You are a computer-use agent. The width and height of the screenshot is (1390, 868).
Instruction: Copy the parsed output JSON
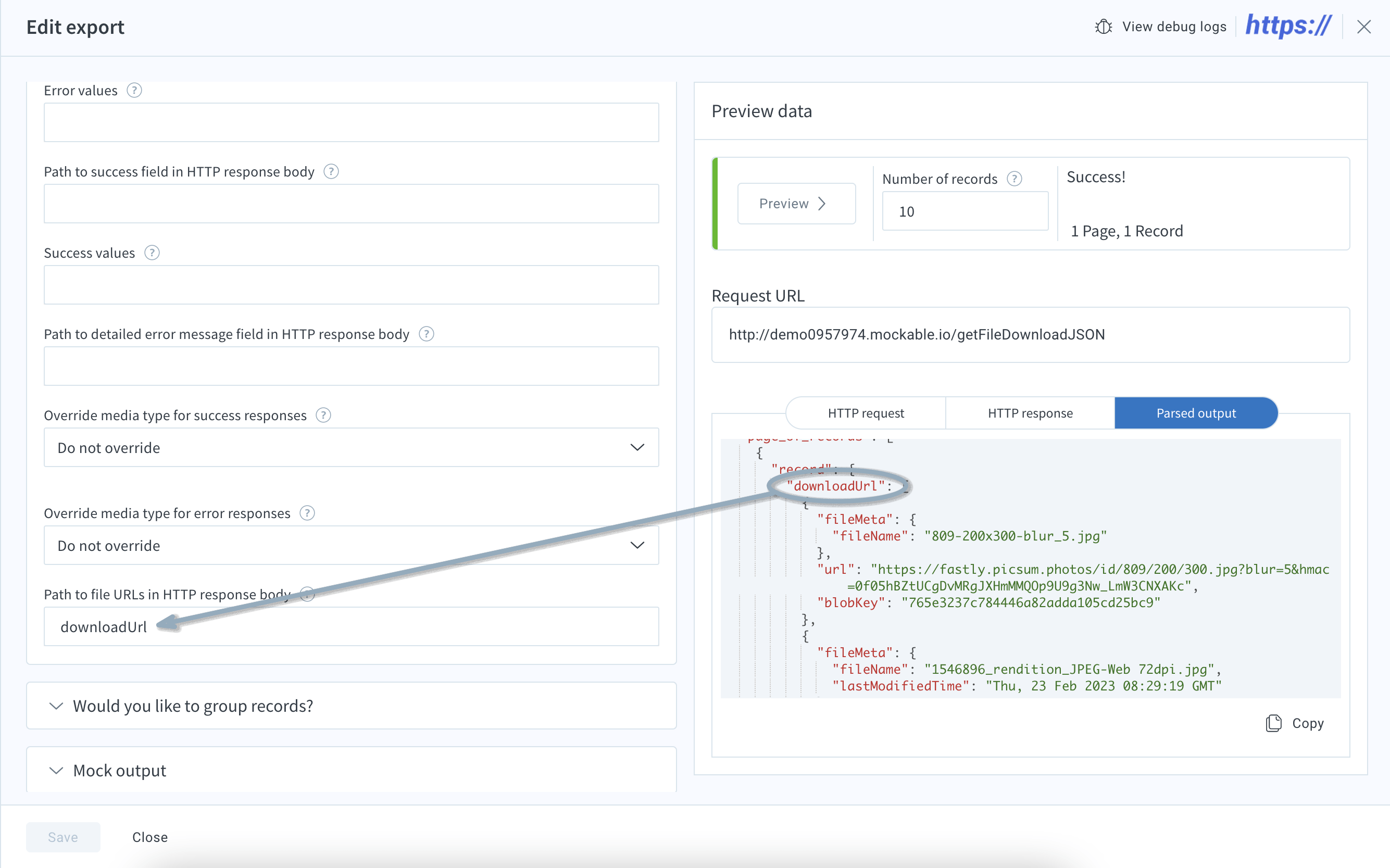coord(1295,723)
